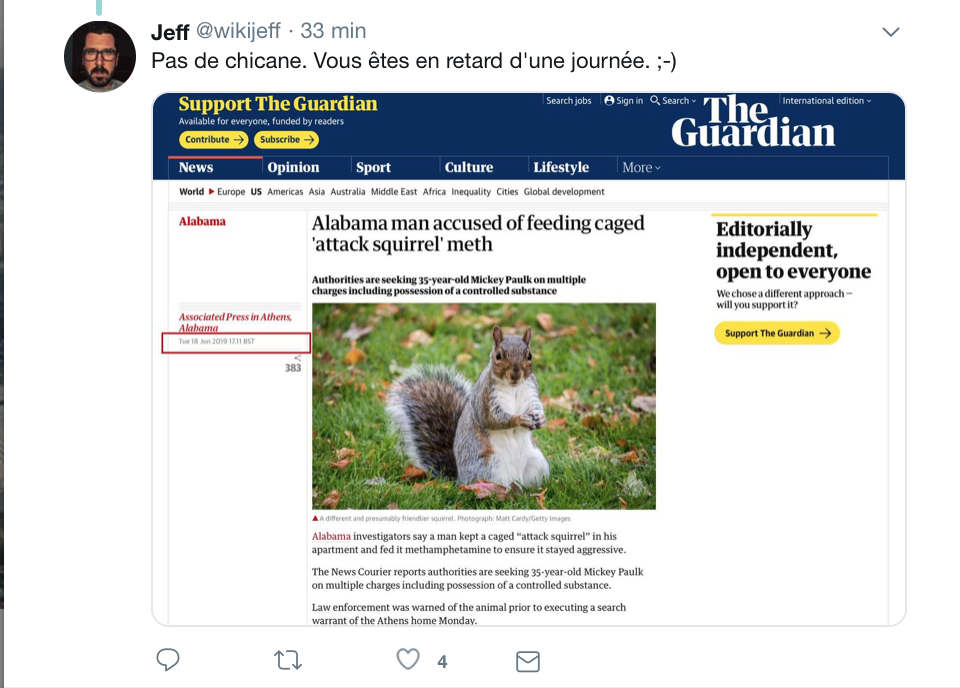
Task: Switch to the Sport section tab
Action: click(x=373, y=167)
